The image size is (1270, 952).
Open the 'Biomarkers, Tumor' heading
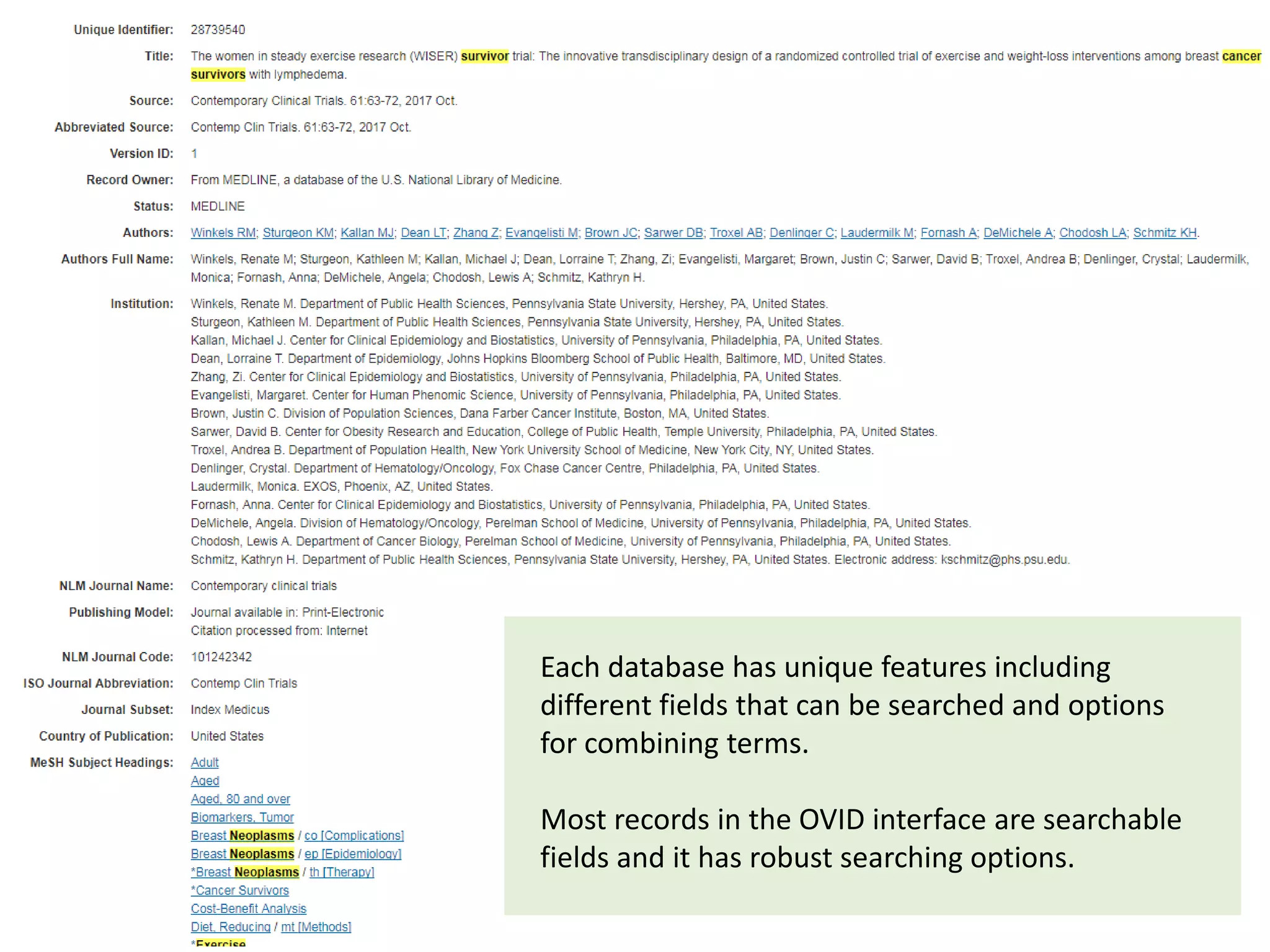[x=242, y=818]
